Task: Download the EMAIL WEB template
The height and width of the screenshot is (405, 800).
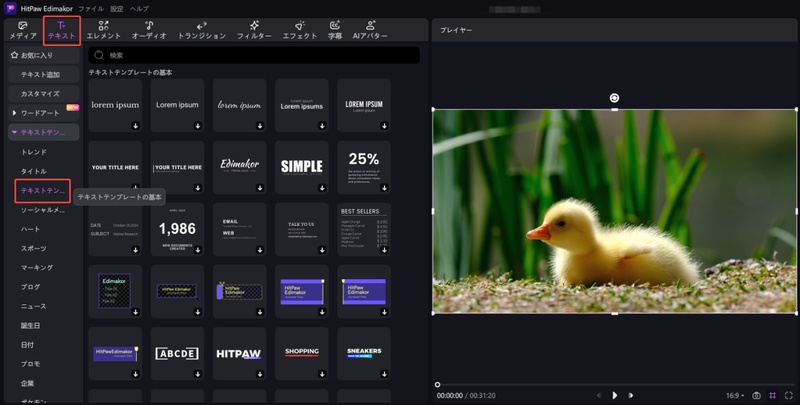Action: click(x=260, y=250)
